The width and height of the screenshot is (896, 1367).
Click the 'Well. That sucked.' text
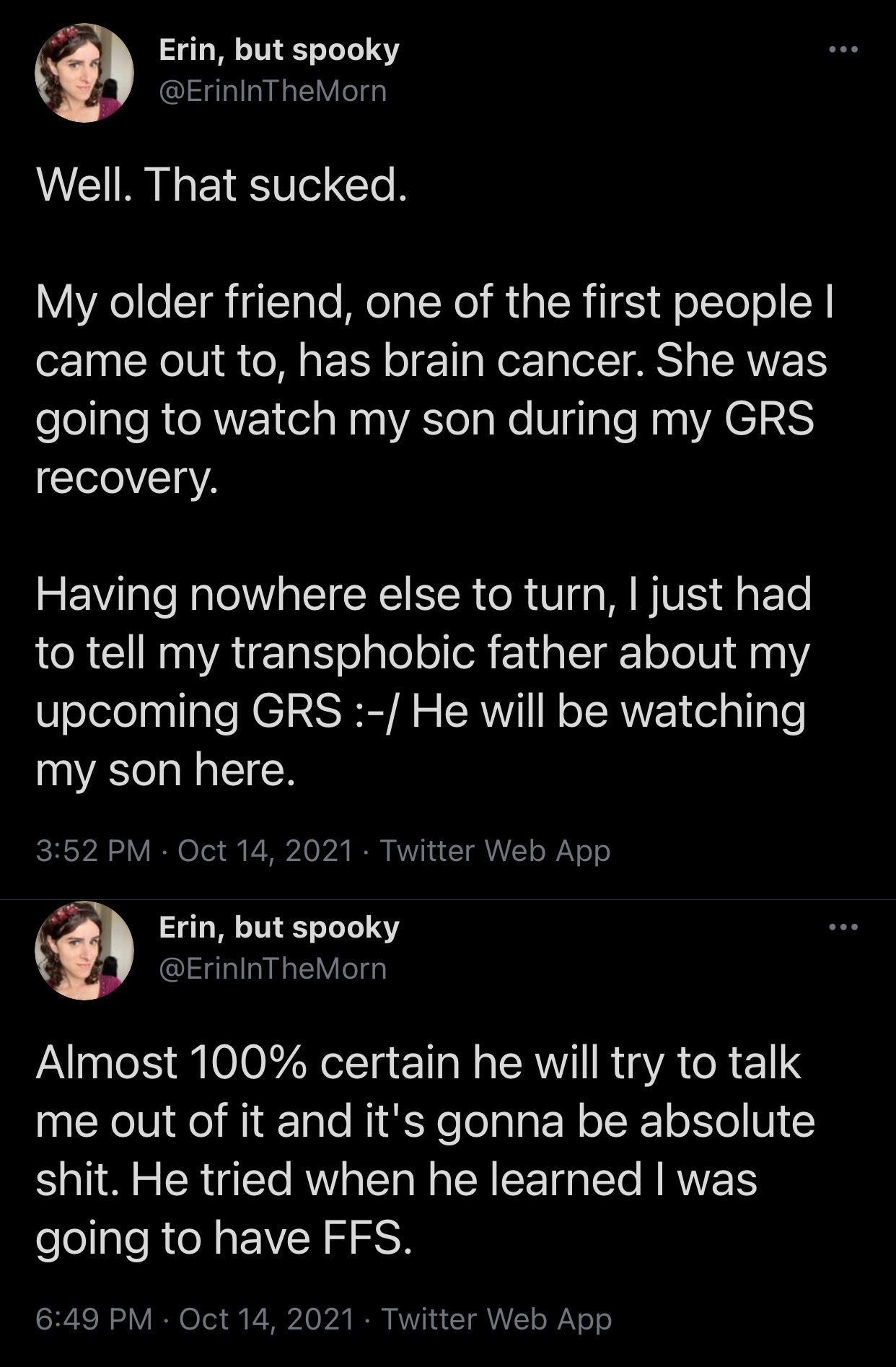[x=222, y=185]
